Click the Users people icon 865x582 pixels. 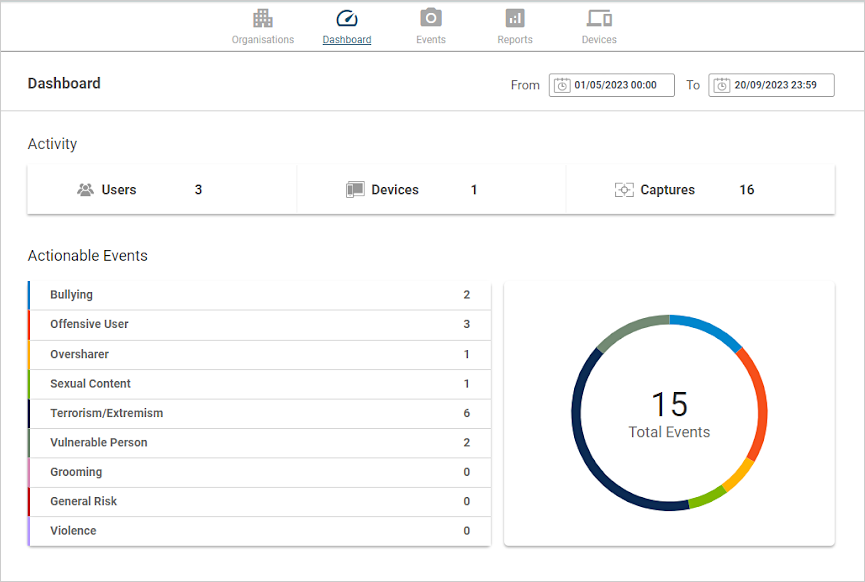(86, 190)
